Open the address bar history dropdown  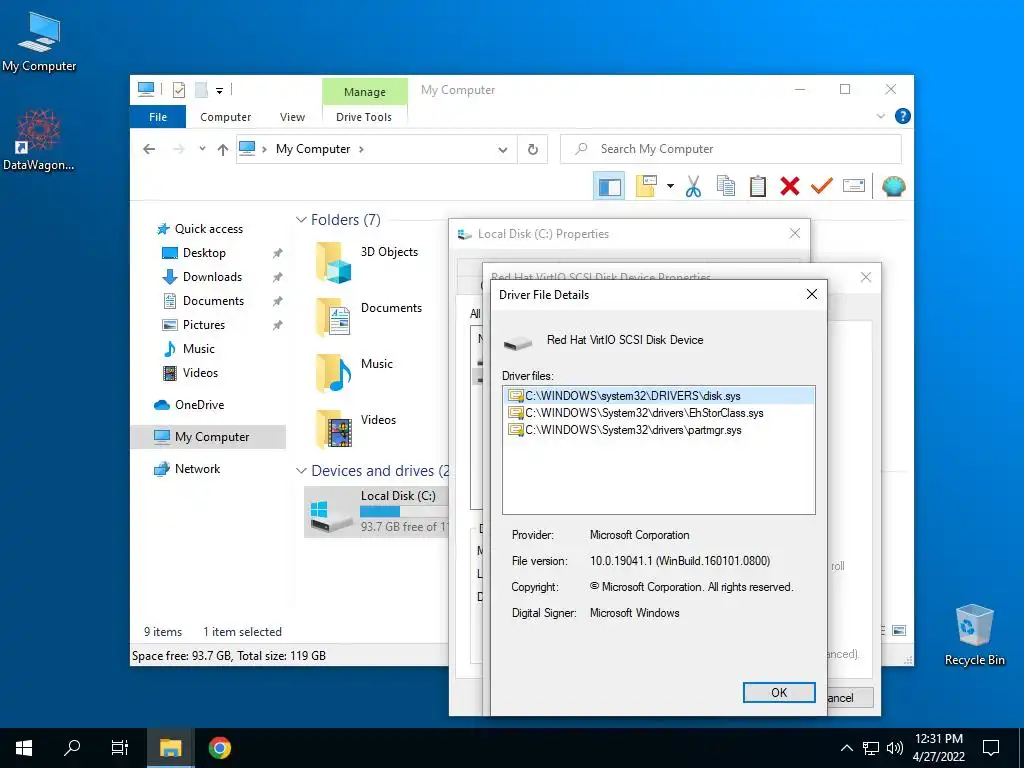tap(503, 150)
